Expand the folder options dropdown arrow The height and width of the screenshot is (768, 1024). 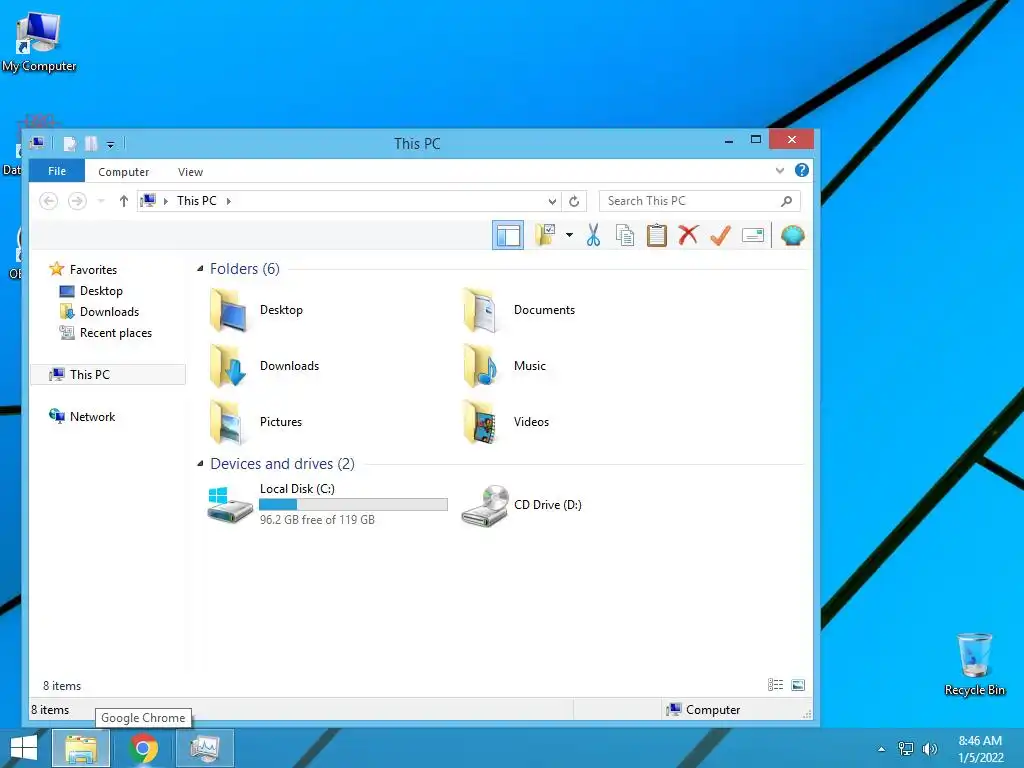(x=569, y=235)
